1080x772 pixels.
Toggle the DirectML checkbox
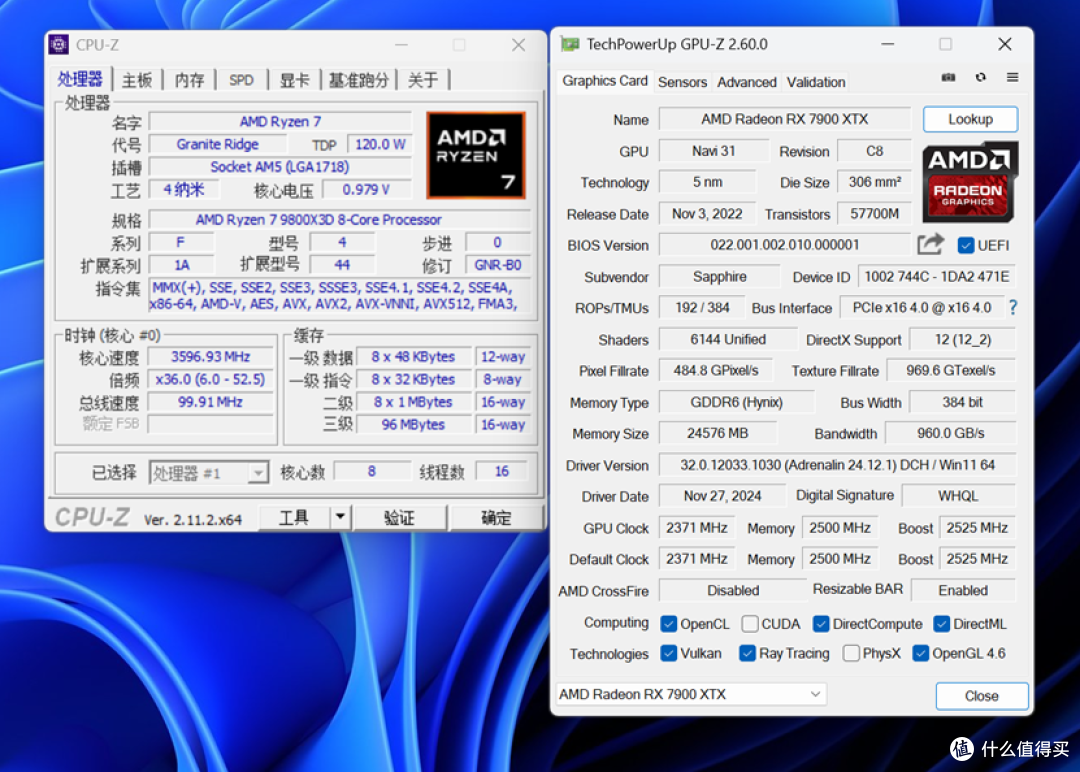pyautogui.click(x=941, y=624)
